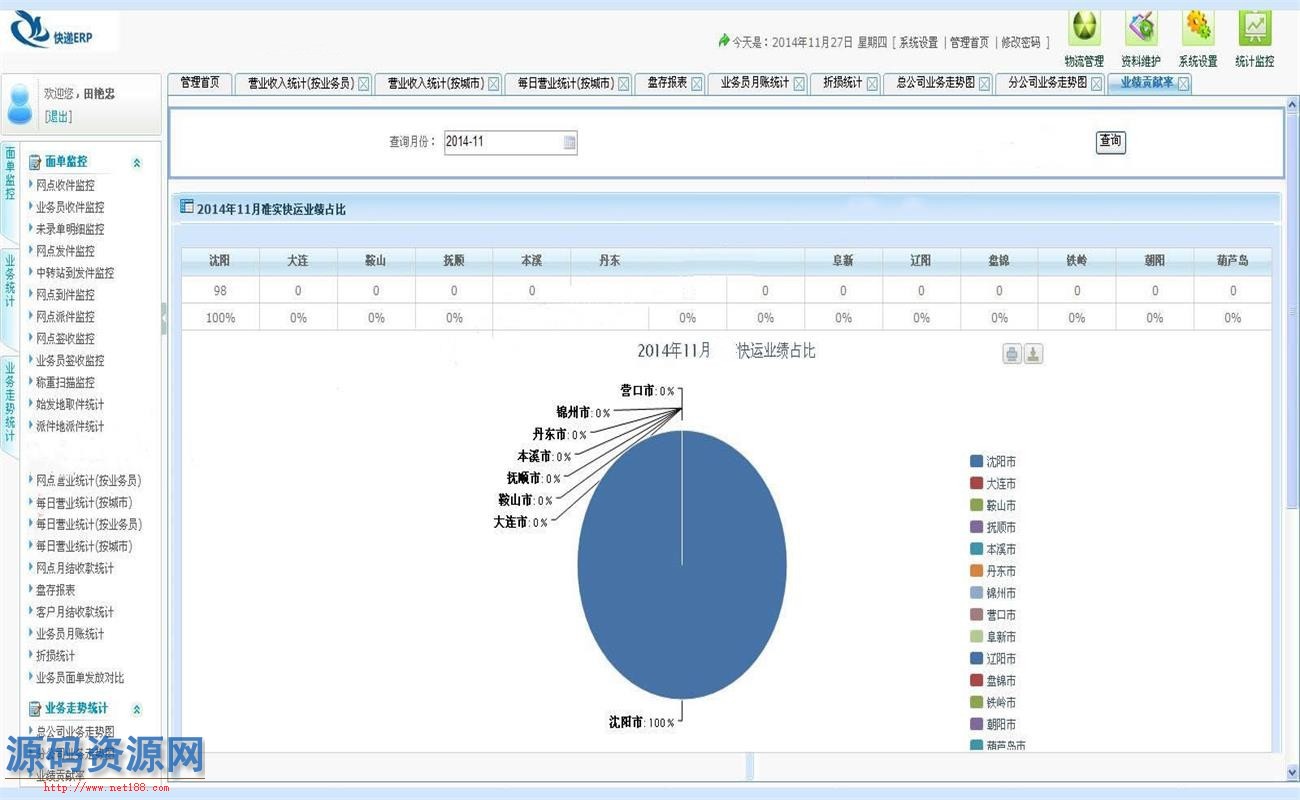Click the chart download/export icon
This screenshot has width=1300, height=800.
(x=1034, y=354)
